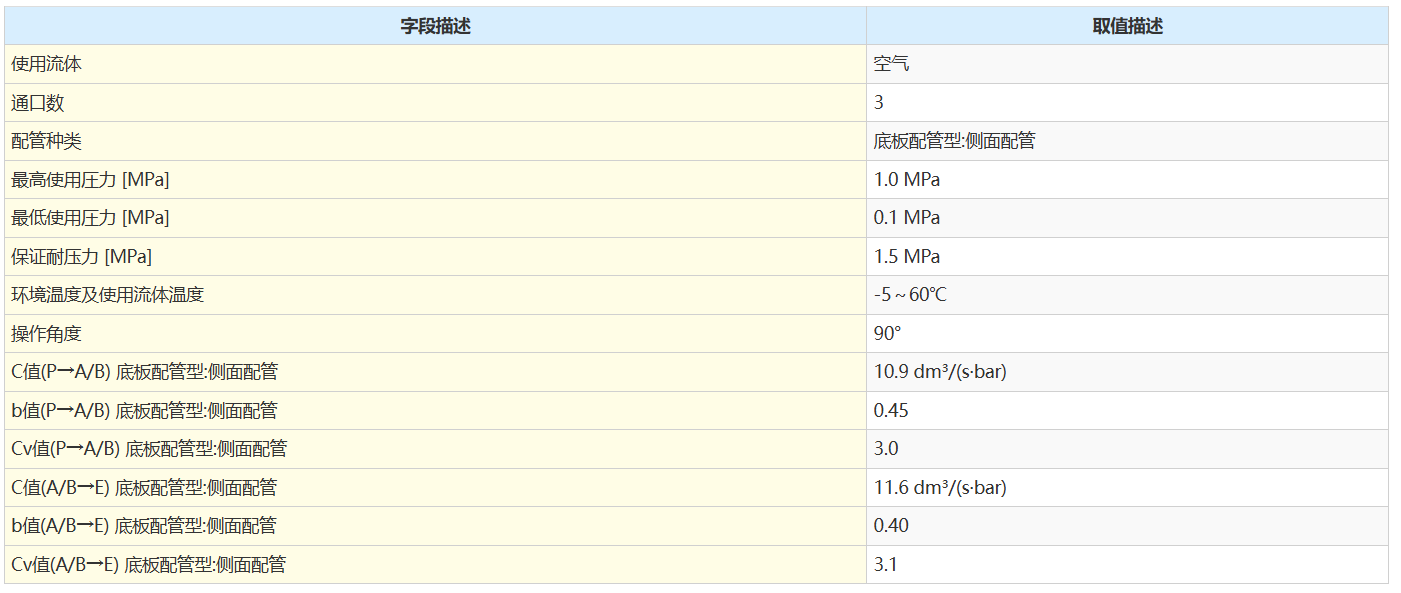Screen dimensions: 1401x593
Task: Select the 最低使用压力 [MPa] field cell
Action: (90, 218)
